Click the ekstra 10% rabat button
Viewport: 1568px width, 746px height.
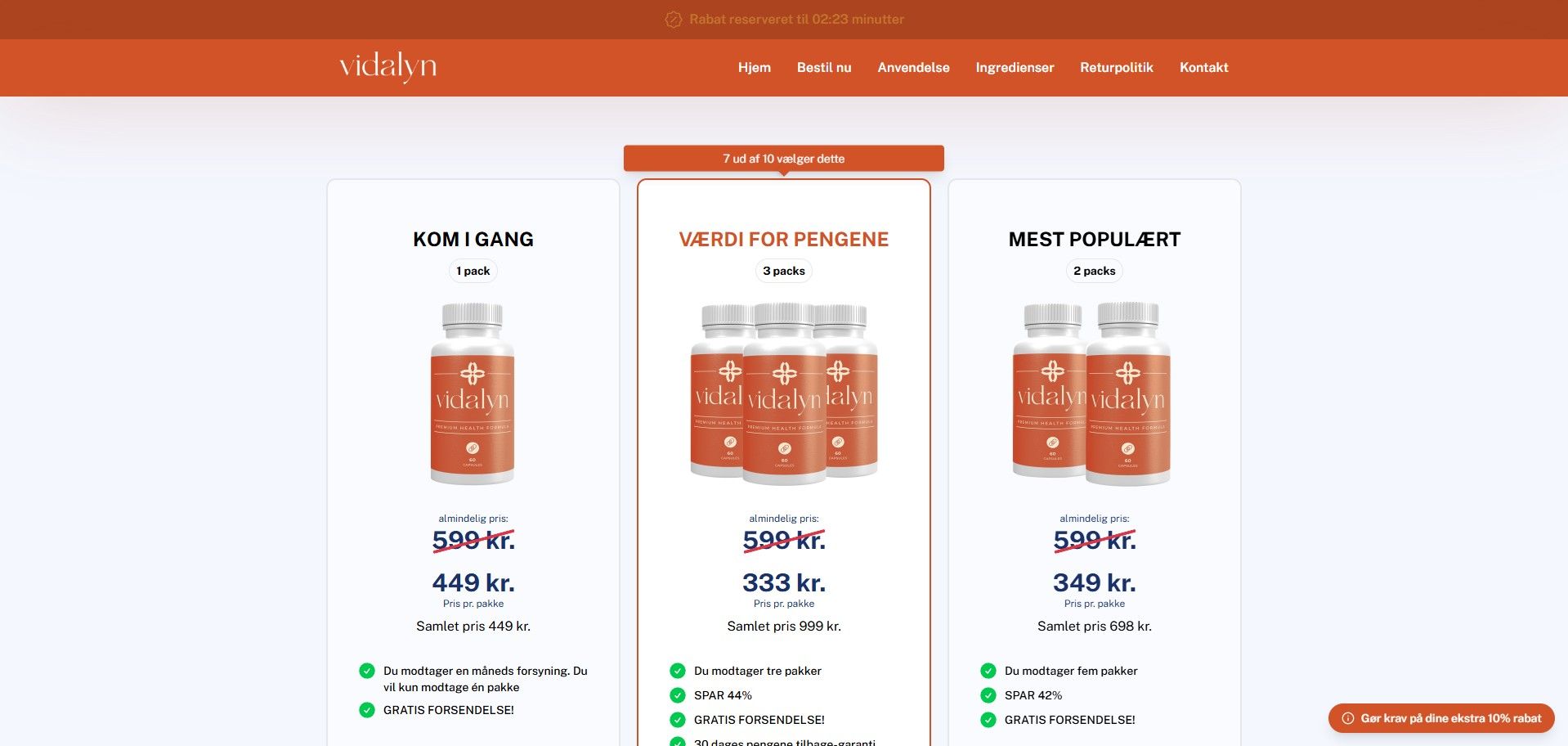[x=1443, y=718]
